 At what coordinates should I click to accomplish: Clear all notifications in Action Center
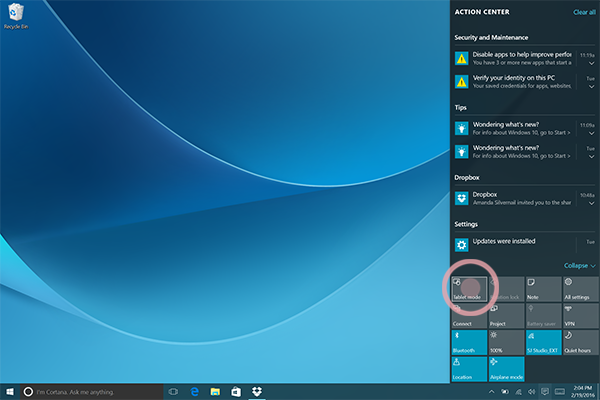coord(584,12)
